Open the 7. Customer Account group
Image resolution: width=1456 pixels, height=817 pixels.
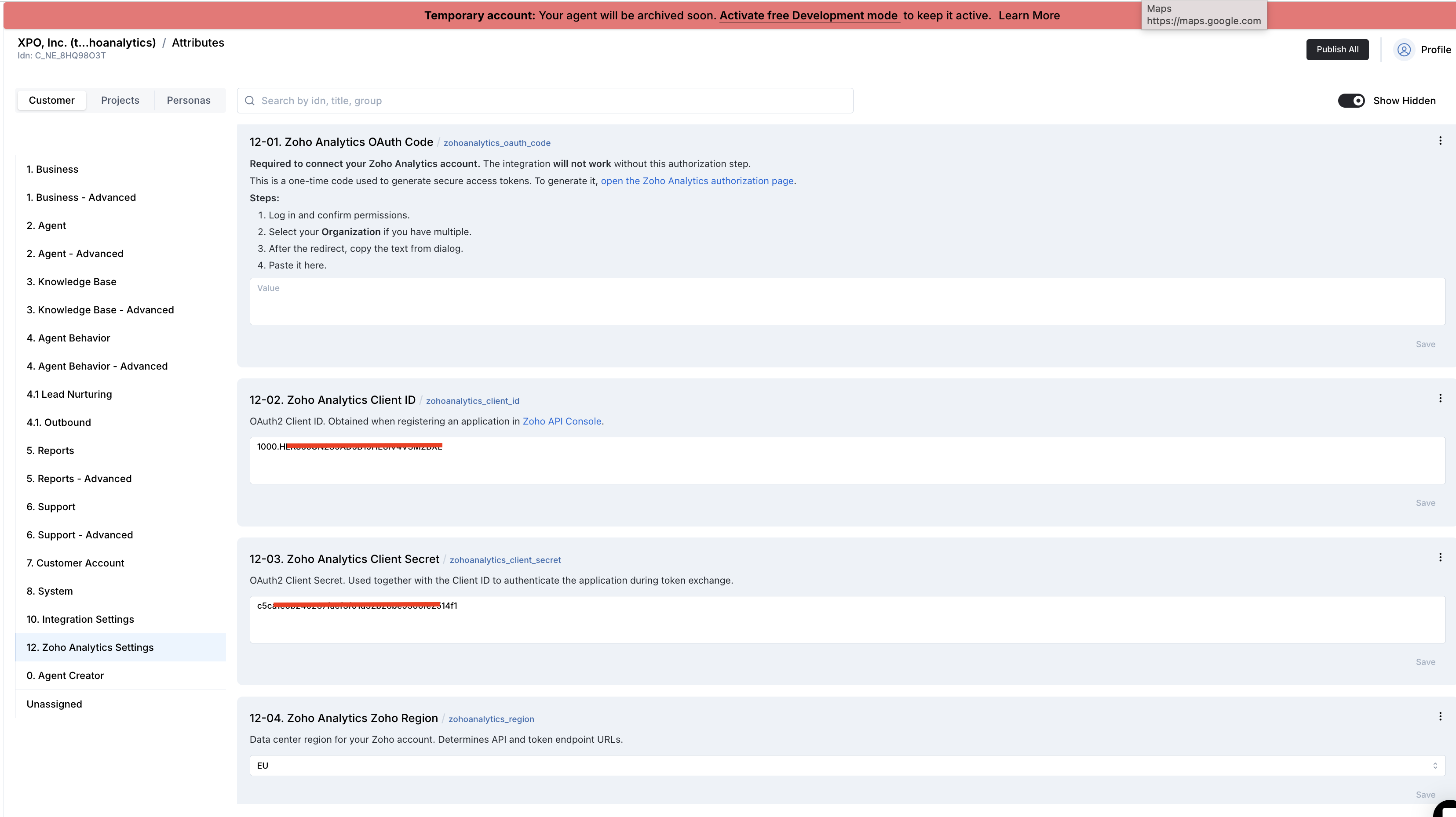click(x=120, y=563)
